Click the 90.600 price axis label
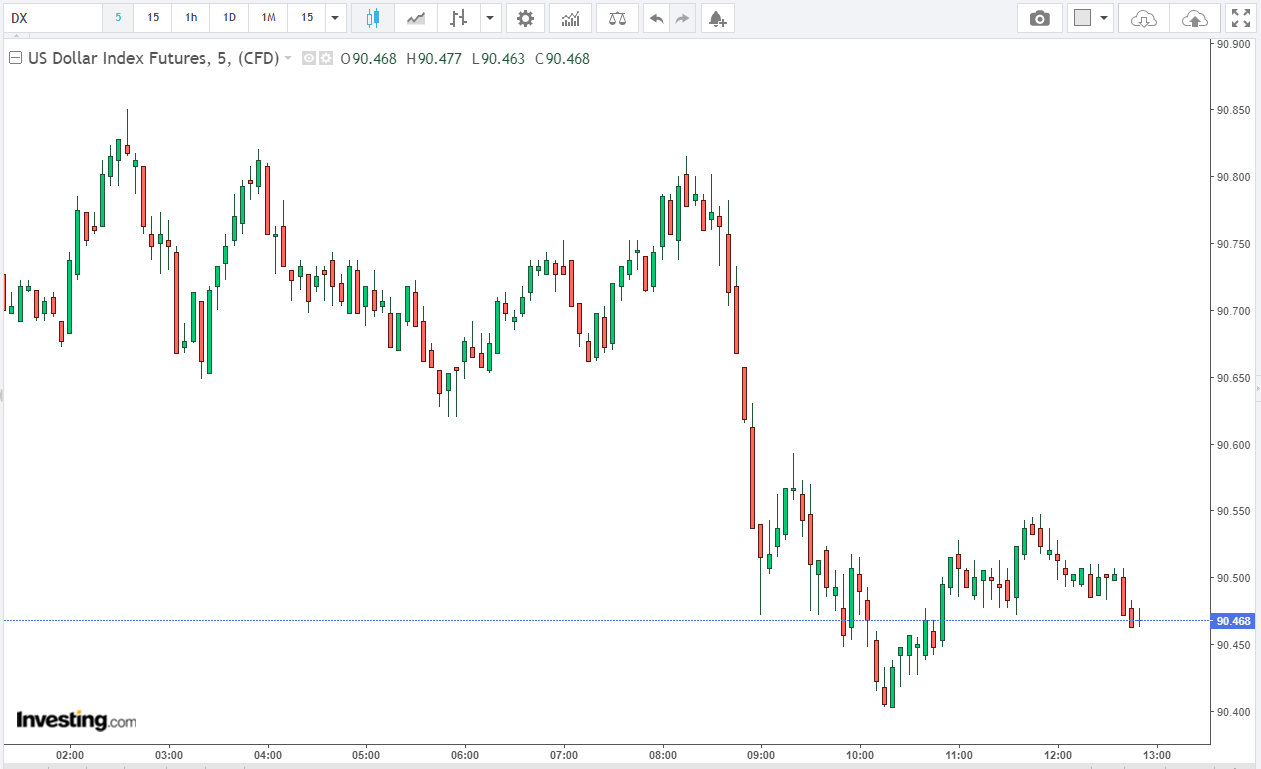 click(1233, 445)
